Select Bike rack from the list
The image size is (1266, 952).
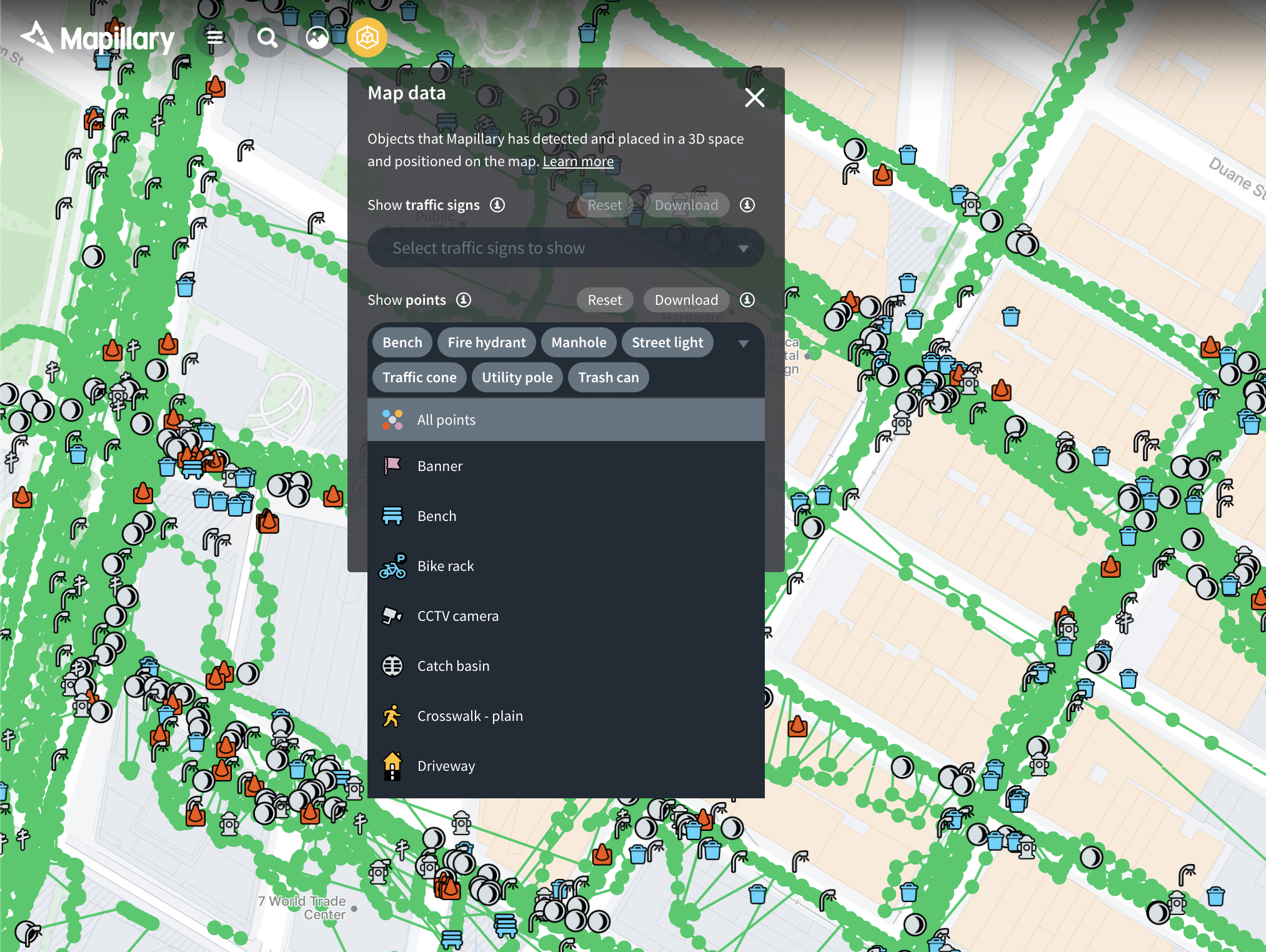tap(566, 566)
